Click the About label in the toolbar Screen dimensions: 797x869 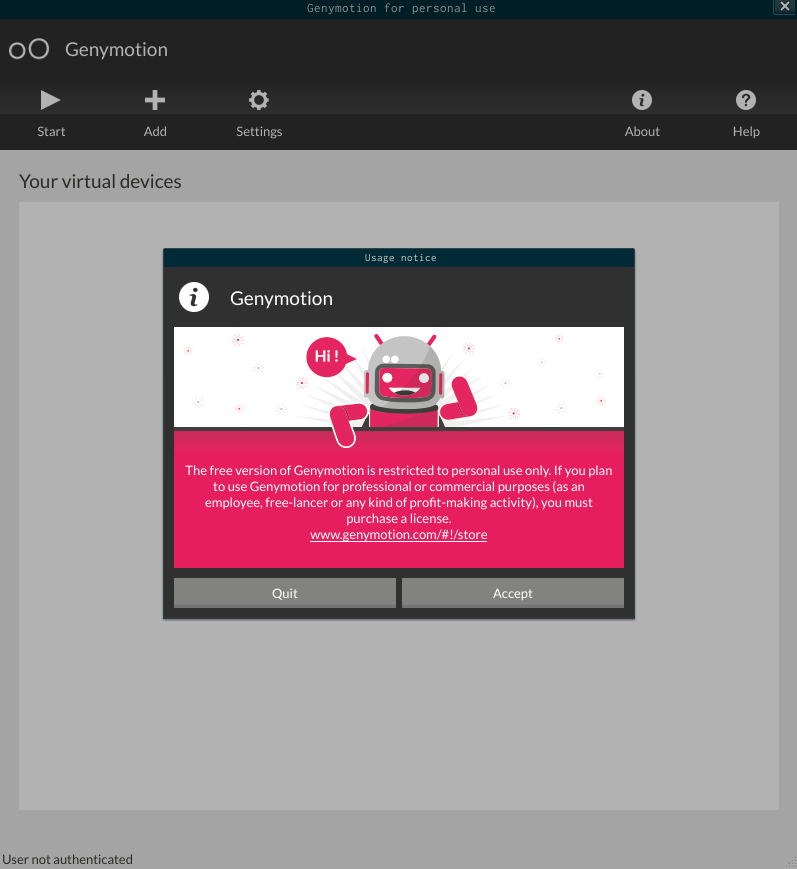coord(642,131)
